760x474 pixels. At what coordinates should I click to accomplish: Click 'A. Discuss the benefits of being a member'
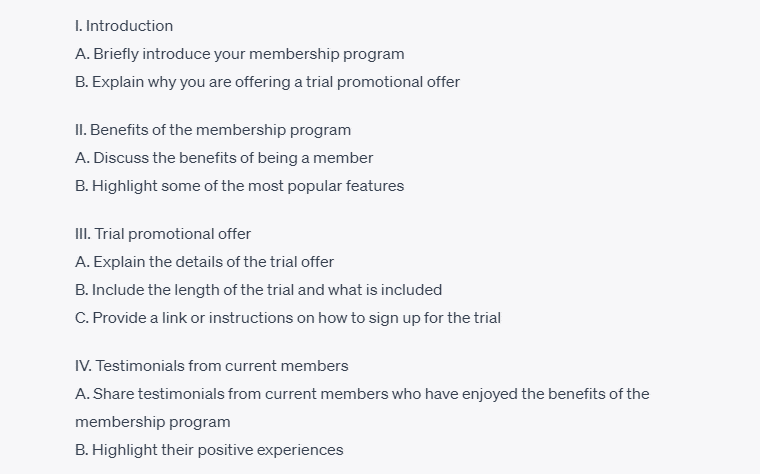pyautogui.click(x=224, y=158)
